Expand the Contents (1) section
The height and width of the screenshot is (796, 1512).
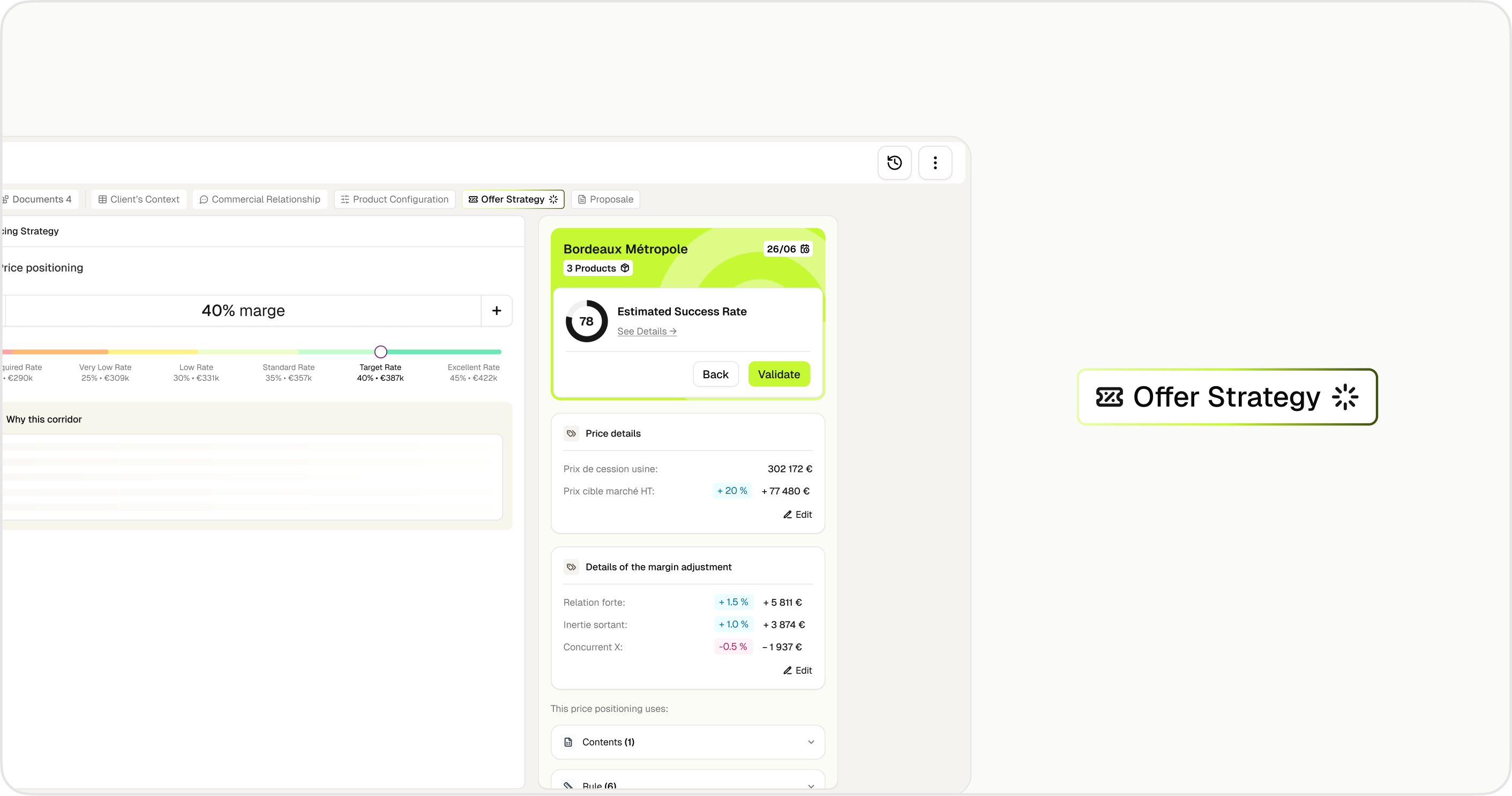click(x=688, y=742)
